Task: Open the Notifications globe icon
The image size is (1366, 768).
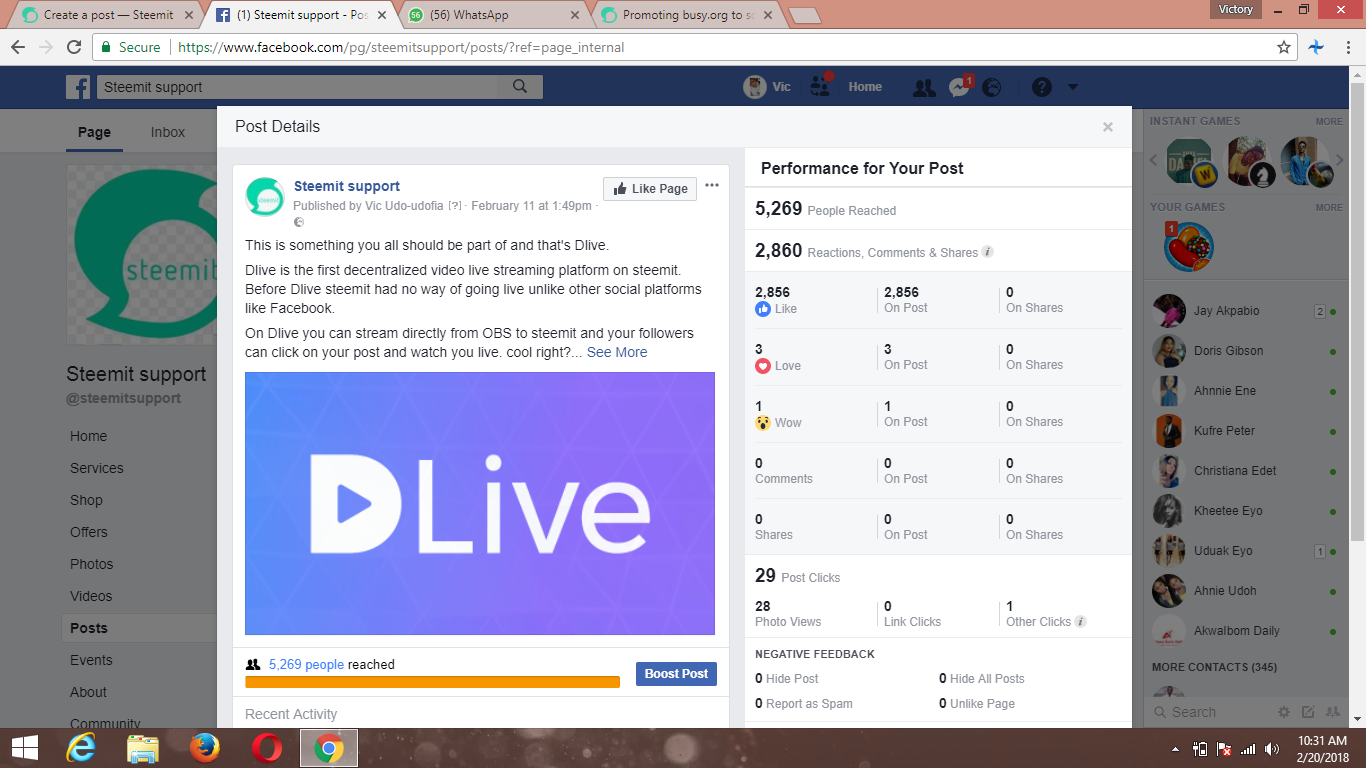Action: (x=992, y=88)
